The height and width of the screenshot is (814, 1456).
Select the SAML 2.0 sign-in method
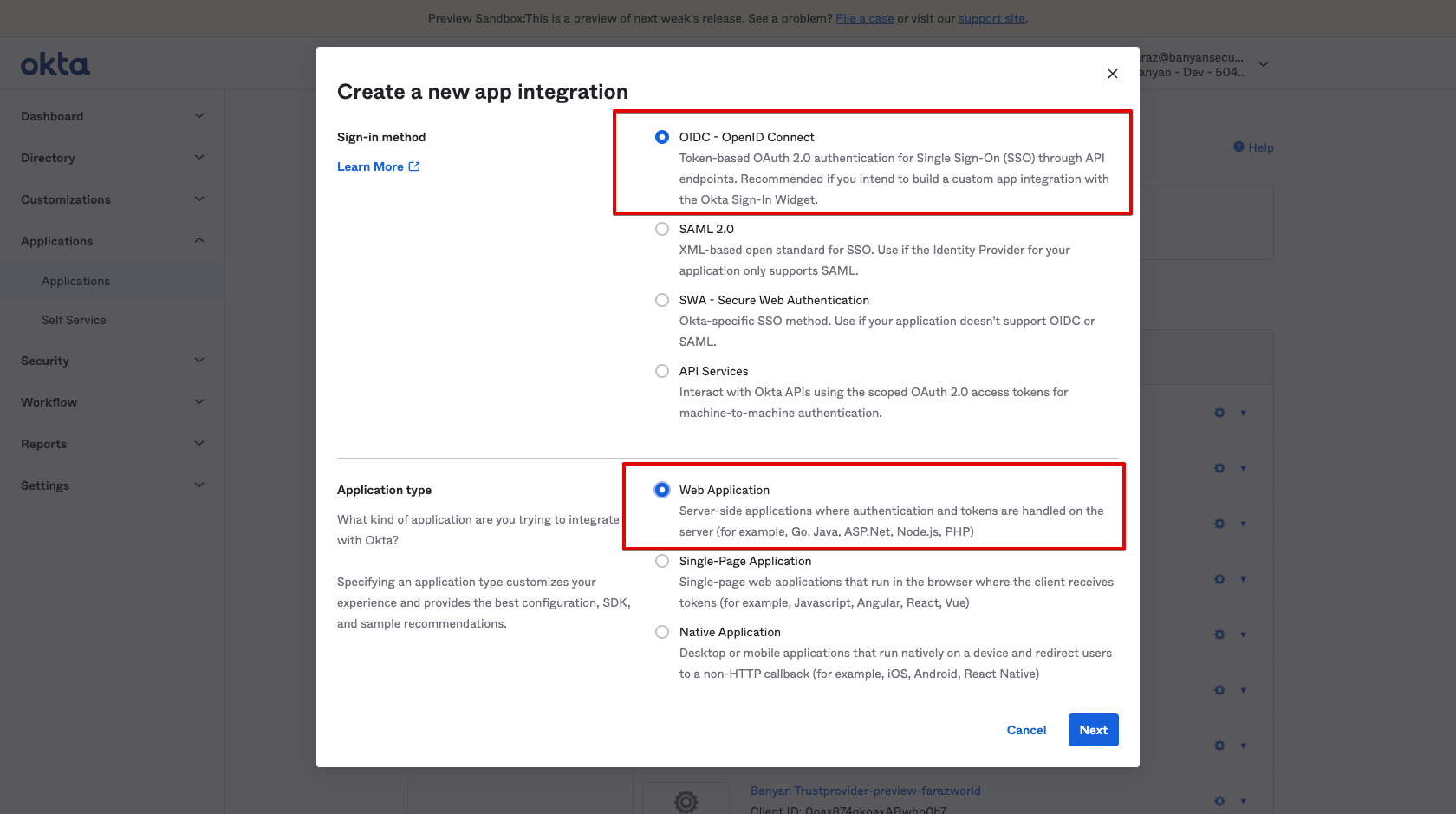coord(662,229)
